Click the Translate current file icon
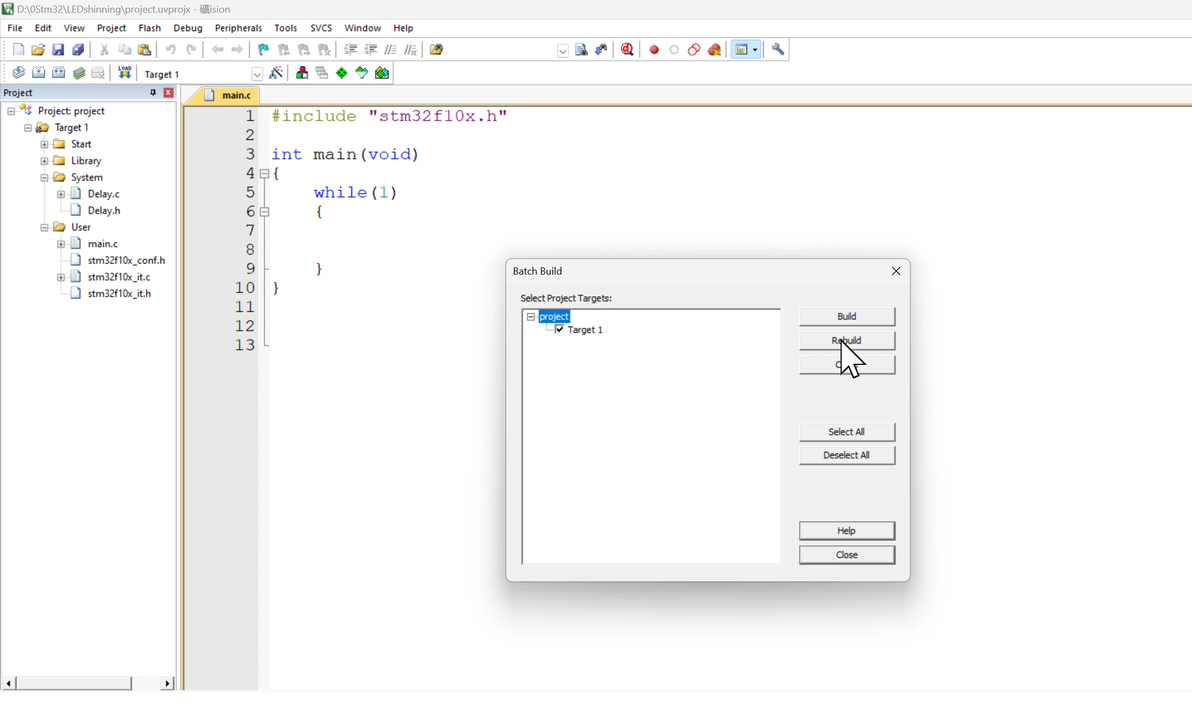The height and width of the screenshot is (707, 1192). [18, 73]
